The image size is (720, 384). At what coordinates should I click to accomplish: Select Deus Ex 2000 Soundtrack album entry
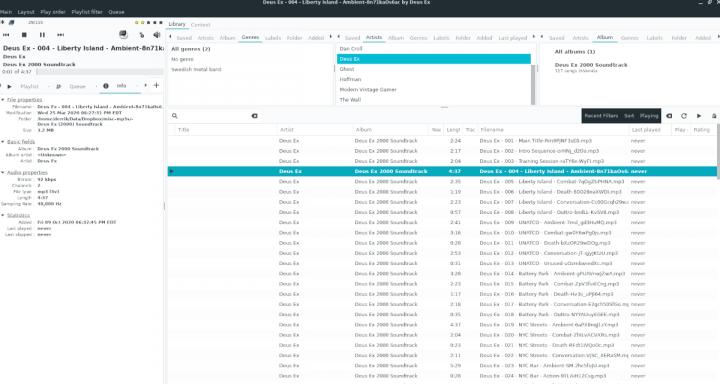591,68
